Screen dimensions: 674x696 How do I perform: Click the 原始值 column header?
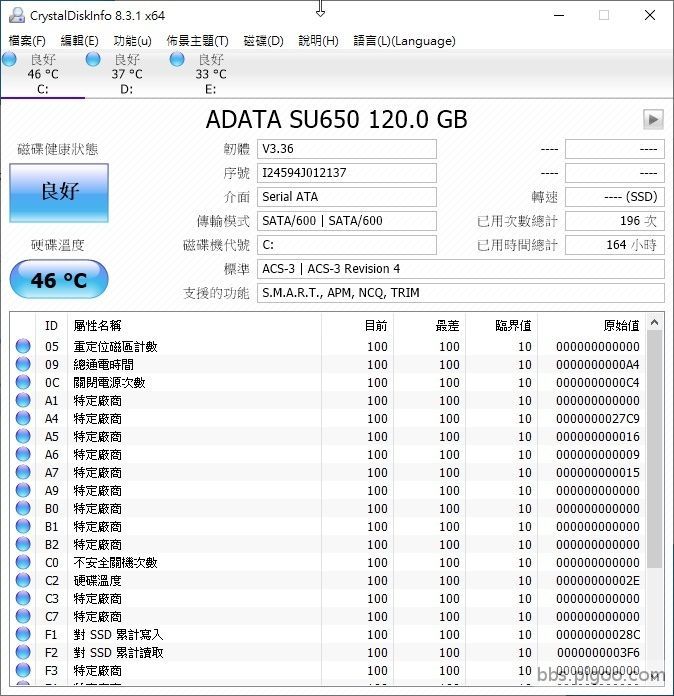tap(591, 325)
